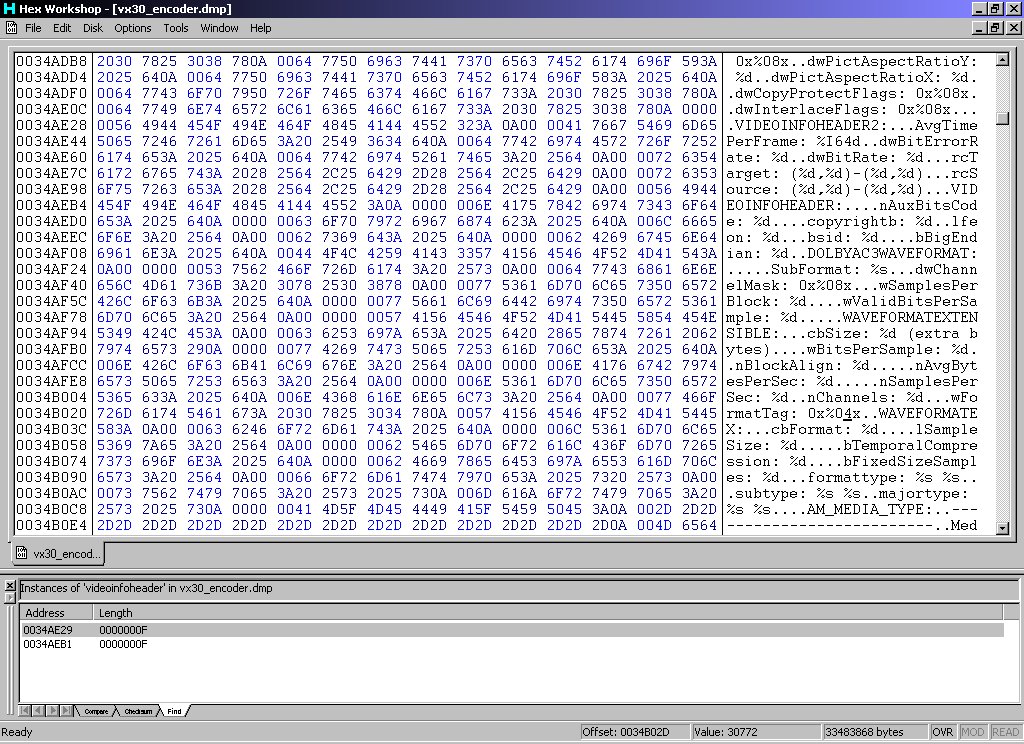The width and height of the screenshot is (1024, 744).
Task: Open the Tools menu
Action: [x=176, y=28]
